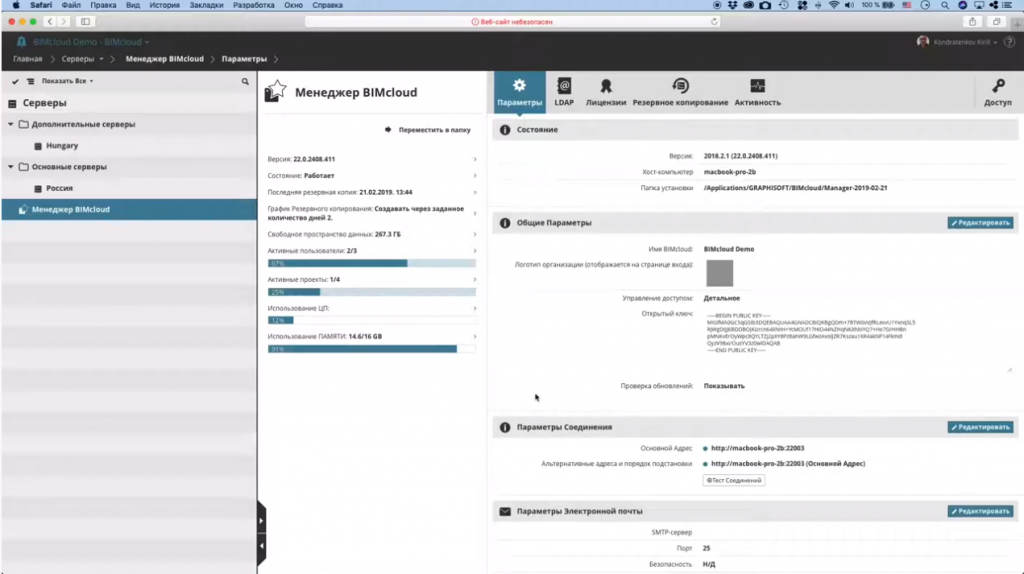Go to Главная in breadcrumb
This screenshot has width=1024, height=574.
click(27, 59)
